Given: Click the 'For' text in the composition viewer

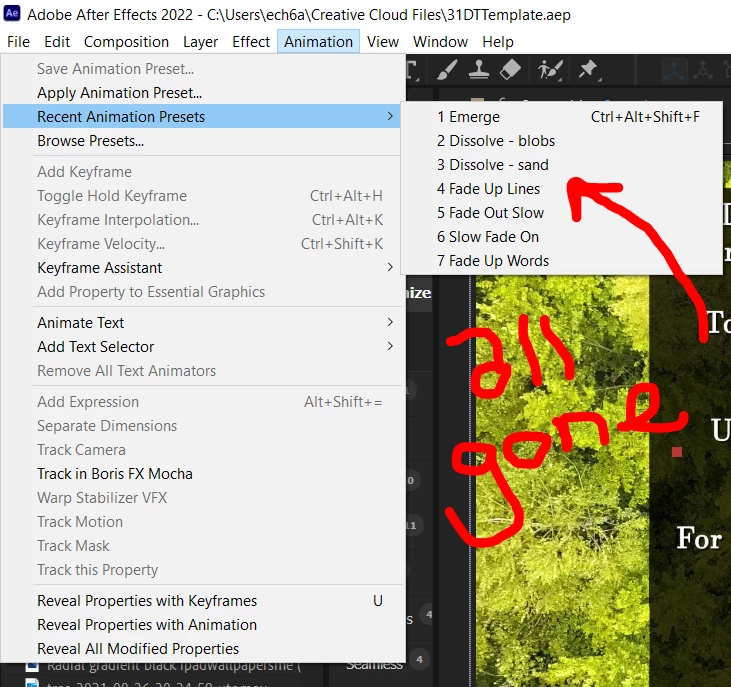Looking at the screenshot, I should (699, 538).
